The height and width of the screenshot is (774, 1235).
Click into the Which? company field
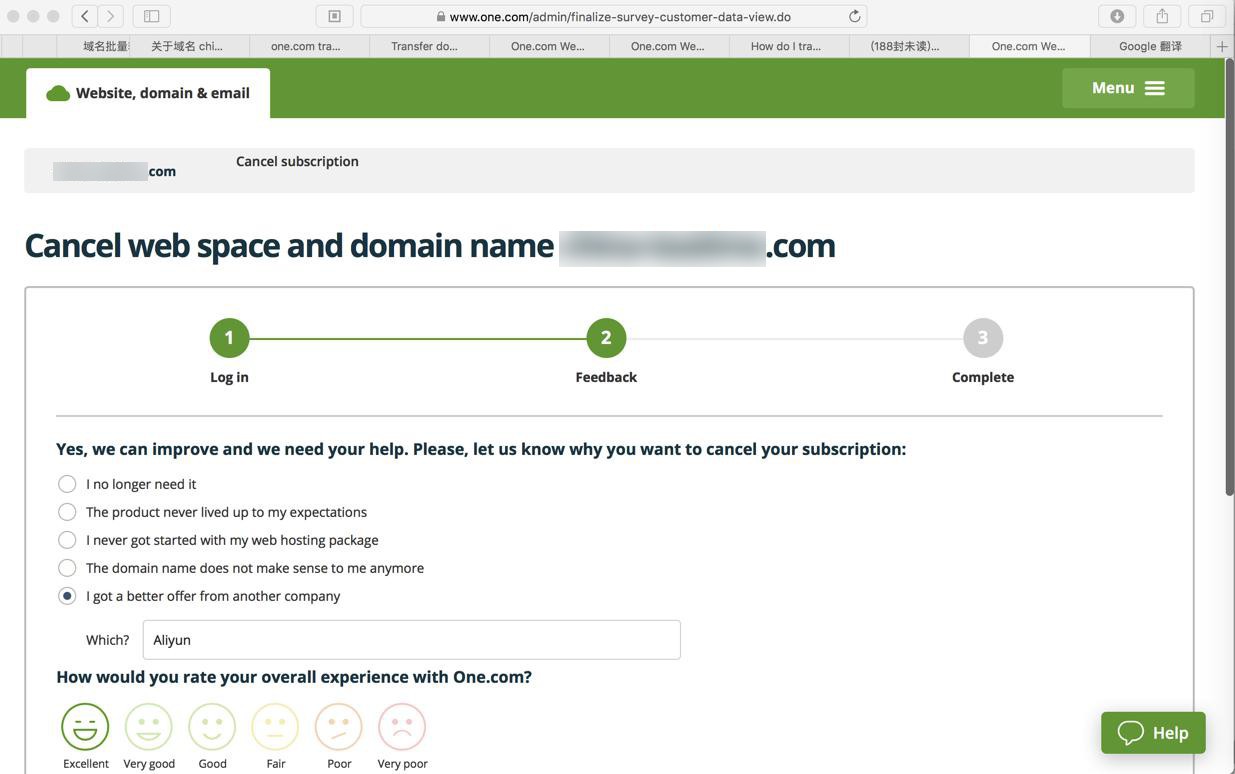[411, 640]
